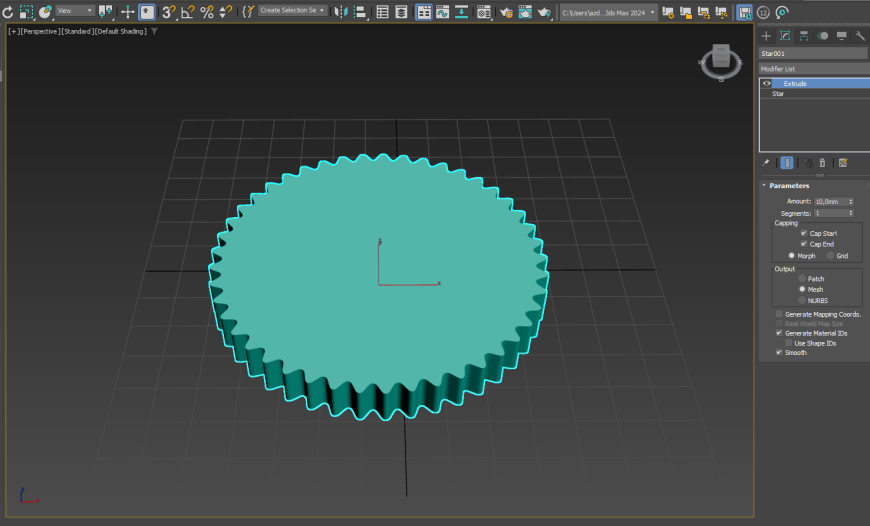Open the Schematic View

pos(461,12)
